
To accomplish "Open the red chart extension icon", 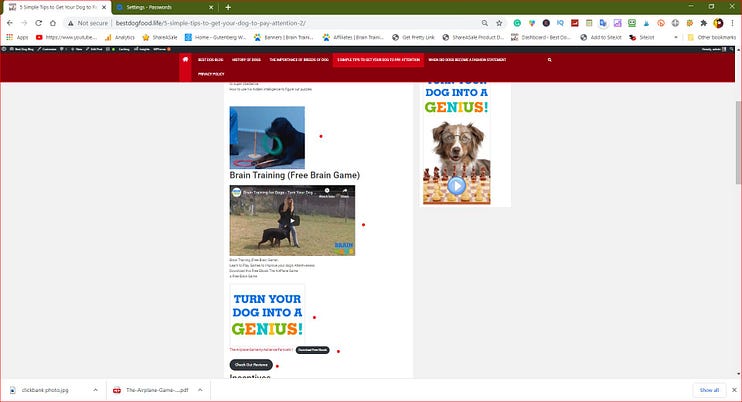I will 574,23.
